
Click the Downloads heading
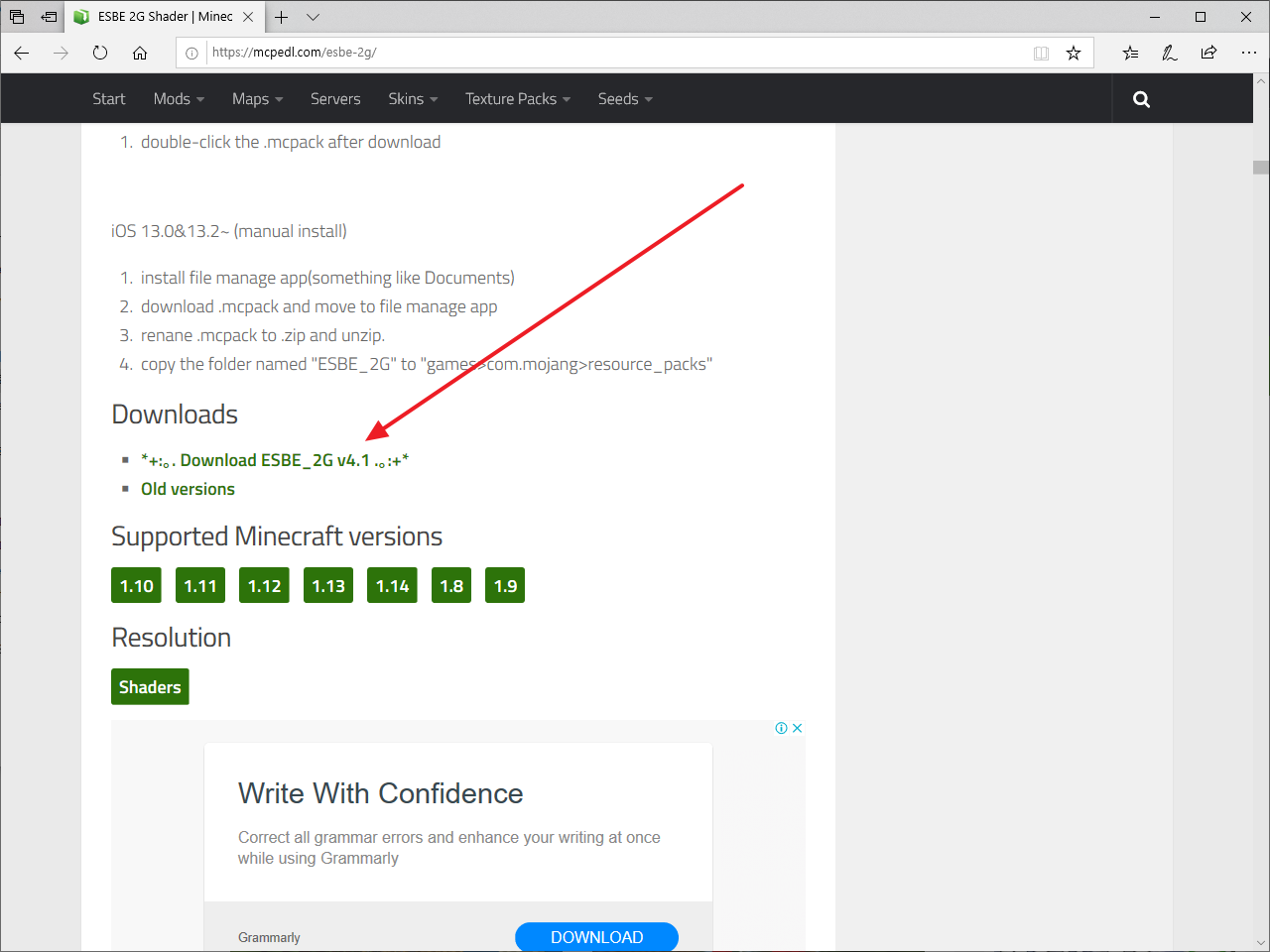pyautogui.click(x=175, y=415)
